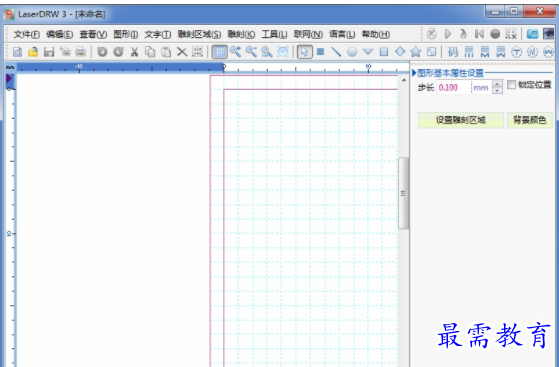Click the barcode 码 tool icon

(453, 52)
